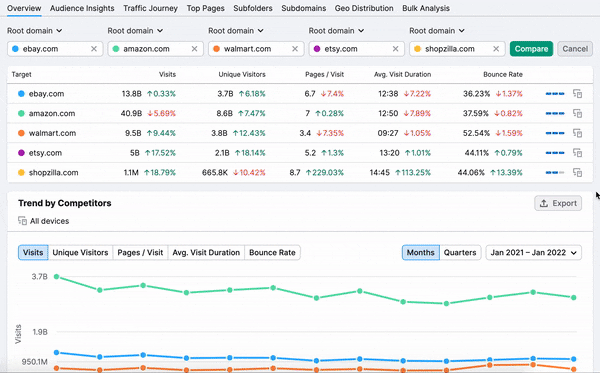The image size is (600, 373).
Task: Switch chart granularity to Months
Action: tap(421, 252)
